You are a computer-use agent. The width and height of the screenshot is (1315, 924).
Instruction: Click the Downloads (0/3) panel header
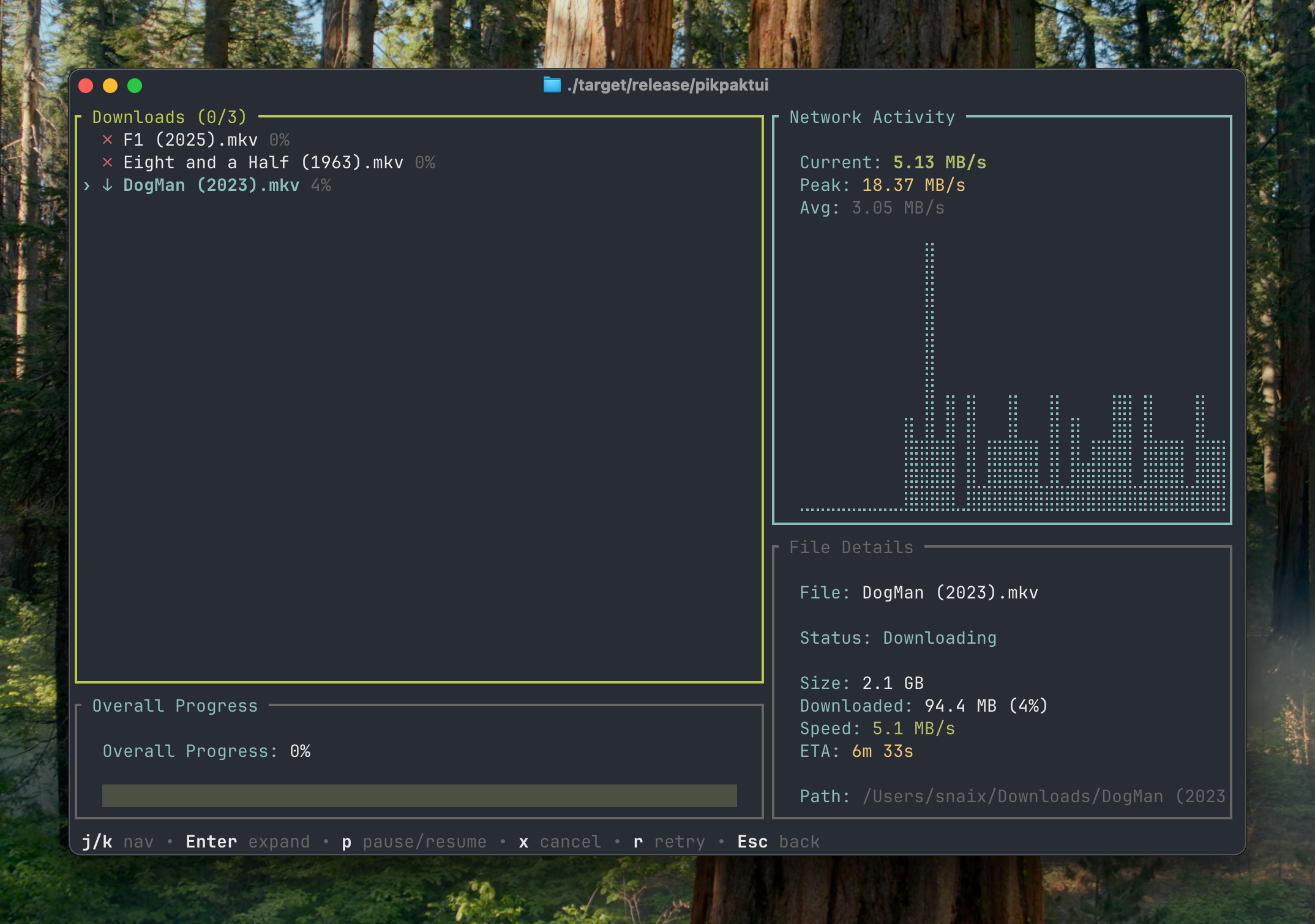(x=168, y=117)
